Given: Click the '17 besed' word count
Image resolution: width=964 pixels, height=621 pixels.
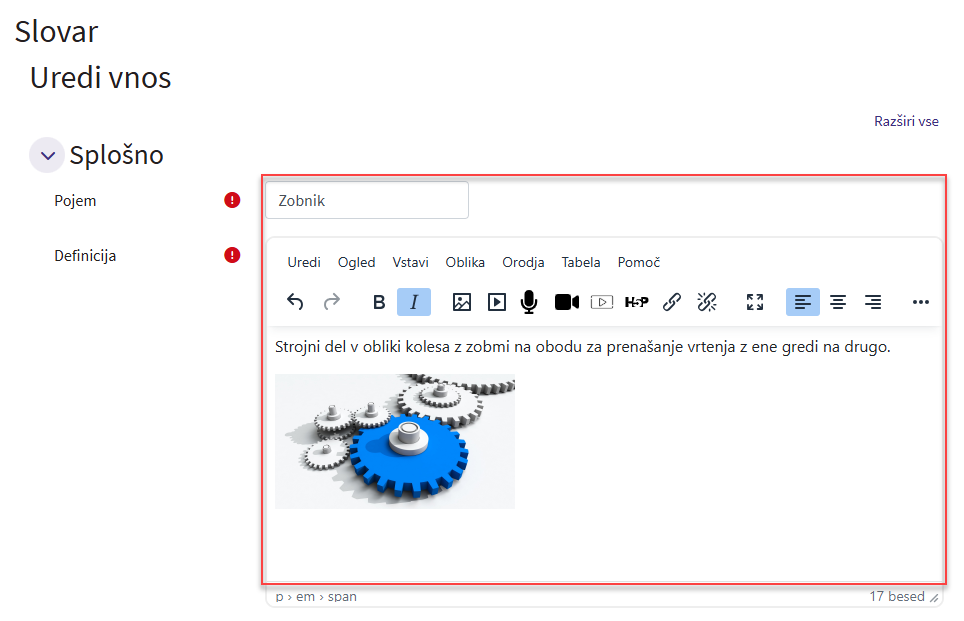Looking at the screenshot, I should 896,596.
